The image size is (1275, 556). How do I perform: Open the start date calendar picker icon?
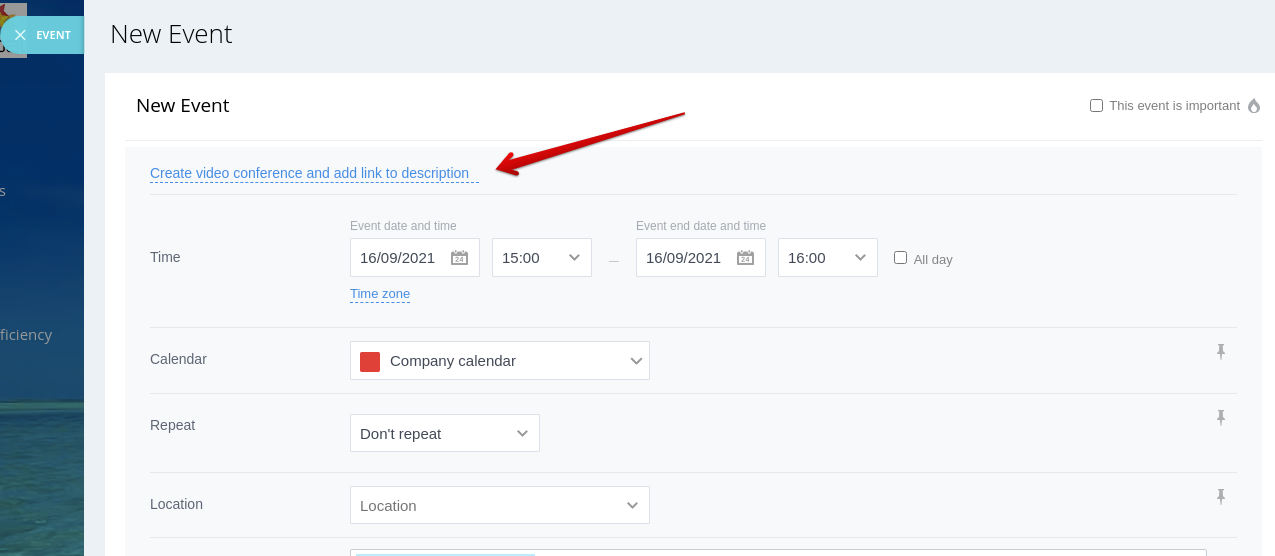459,258
